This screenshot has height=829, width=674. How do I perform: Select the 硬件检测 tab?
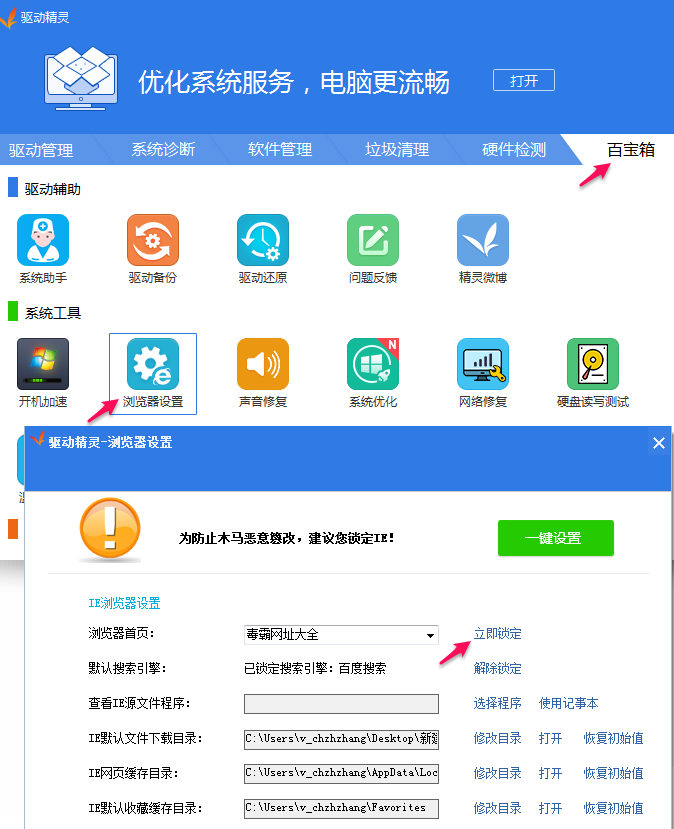click(513, 150)
